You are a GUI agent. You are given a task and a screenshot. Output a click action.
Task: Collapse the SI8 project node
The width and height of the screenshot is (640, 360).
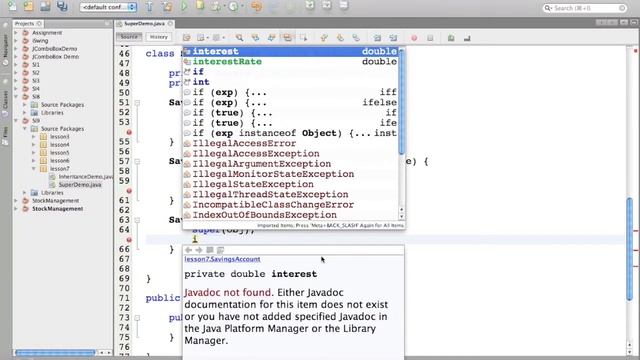click(16, 97)
